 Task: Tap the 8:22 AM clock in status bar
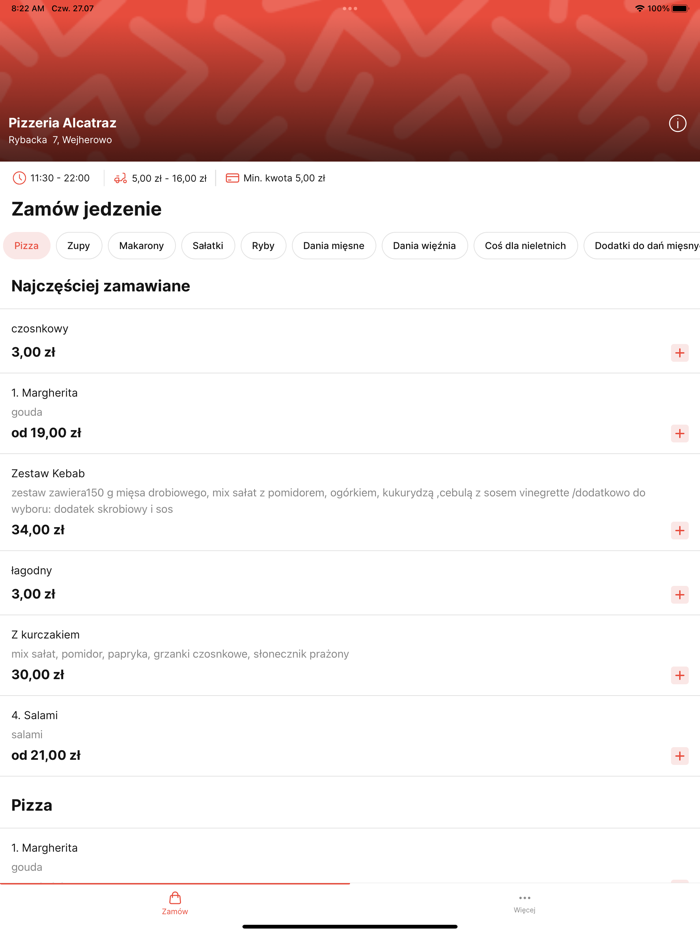[27, 8]
